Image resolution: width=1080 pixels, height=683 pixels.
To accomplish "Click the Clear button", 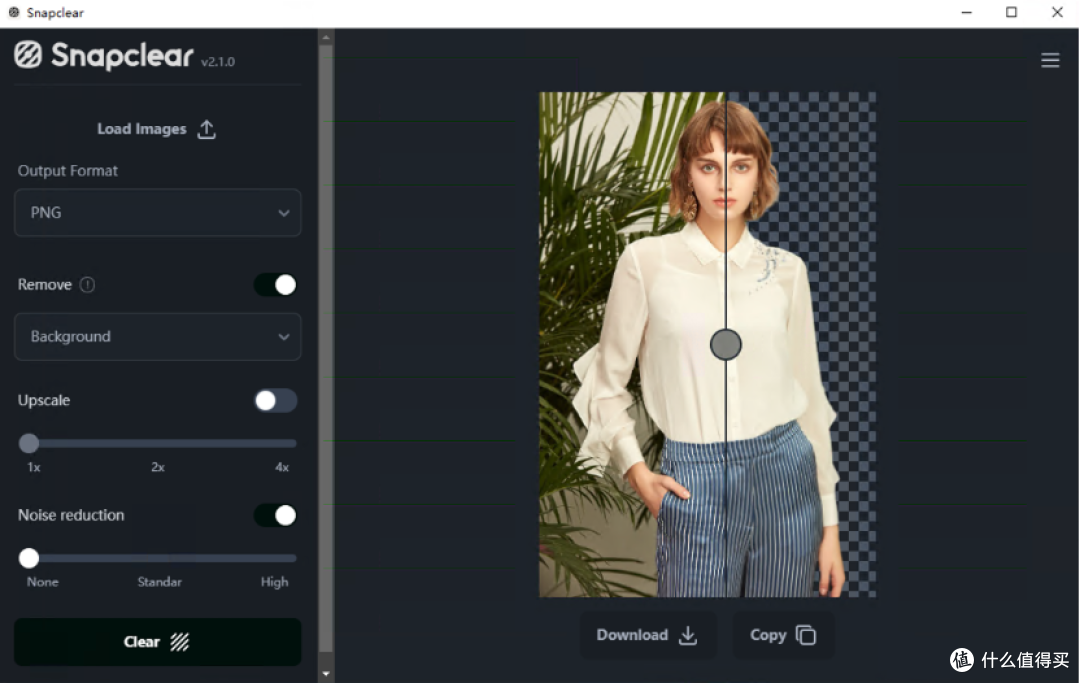I will (x=158, y=642).
